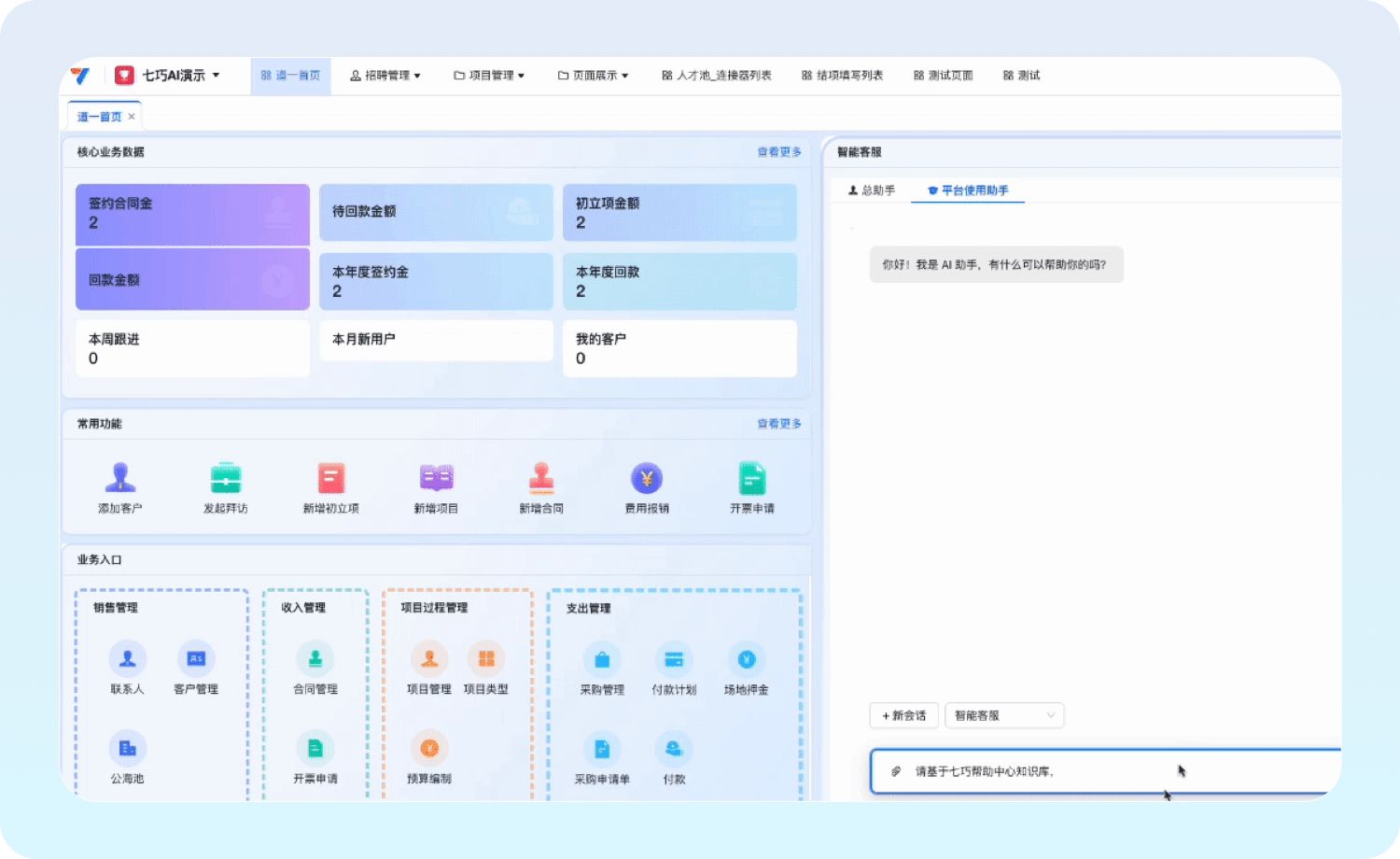This screenshot has height=859, width=1400.
Task: Close the 逍一首页 page tab
Action: tap(132, 117)
